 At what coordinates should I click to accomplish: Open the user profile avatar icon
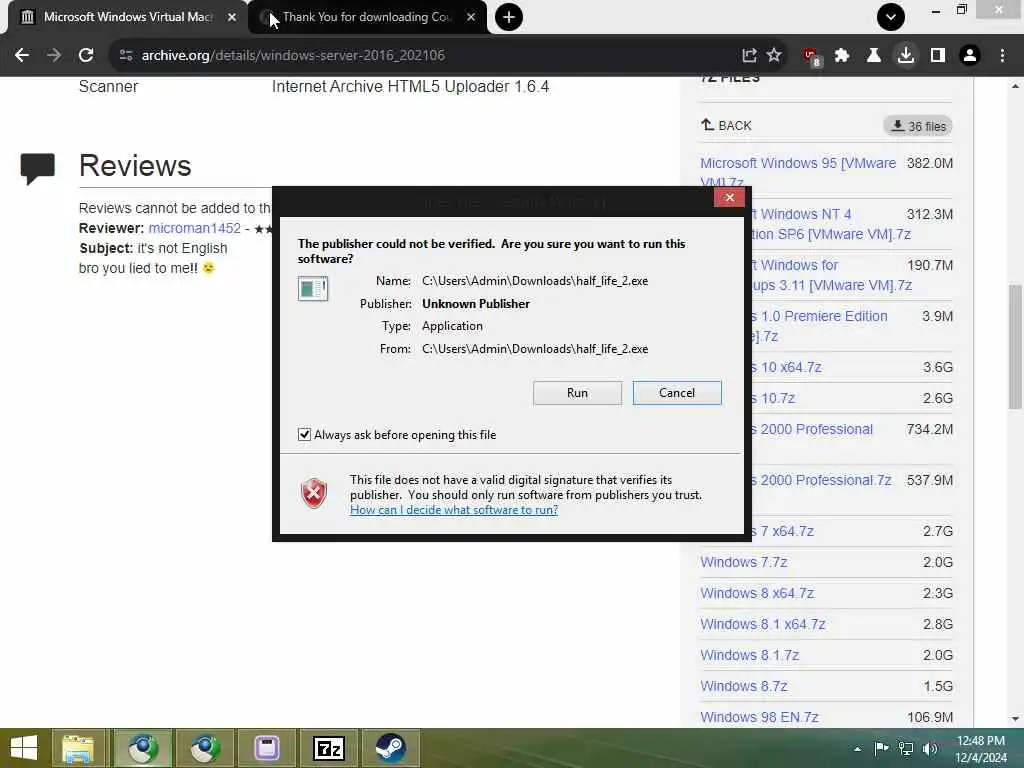pyautogui.click(x=970, y=56)
